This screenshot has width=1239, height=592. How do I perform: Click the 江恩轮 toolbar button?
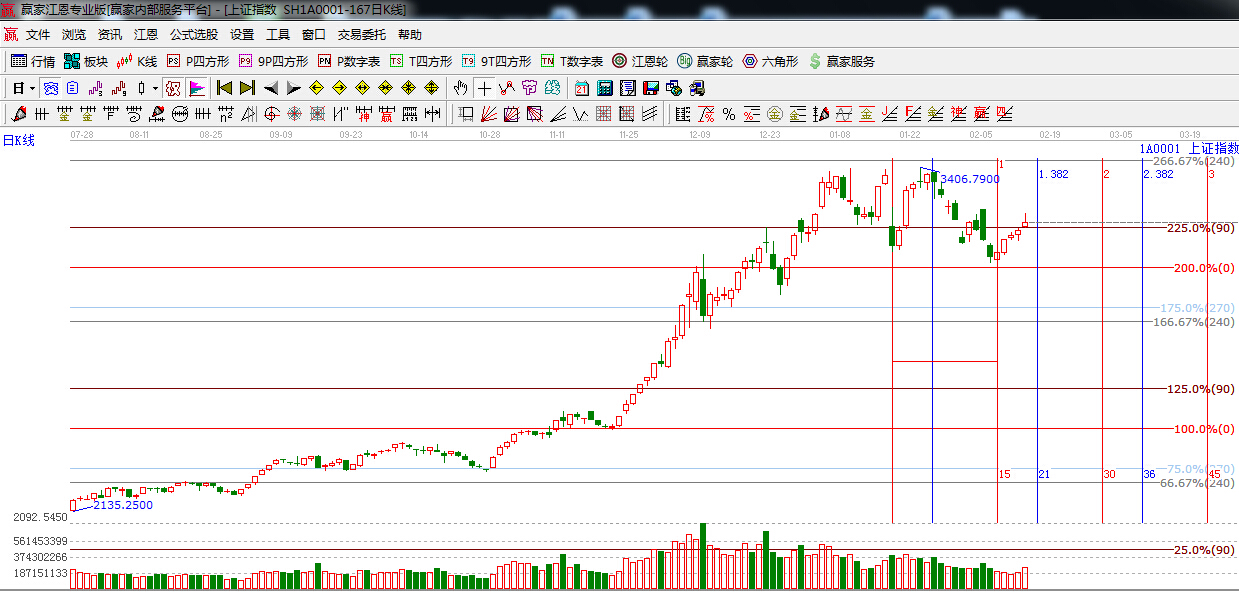(640, 61)
